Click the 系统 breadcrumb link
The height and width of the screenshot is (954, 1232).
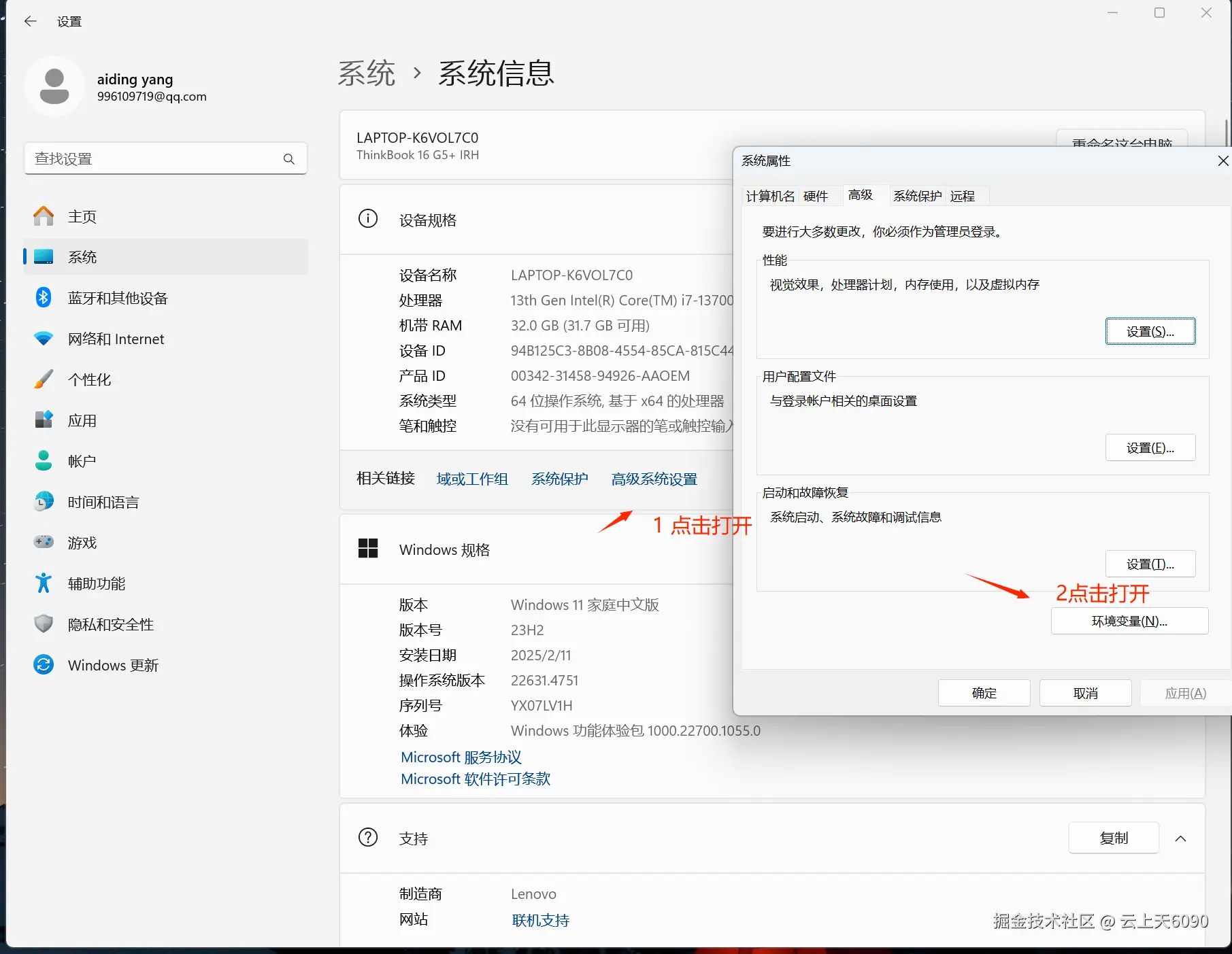[367, 73]
